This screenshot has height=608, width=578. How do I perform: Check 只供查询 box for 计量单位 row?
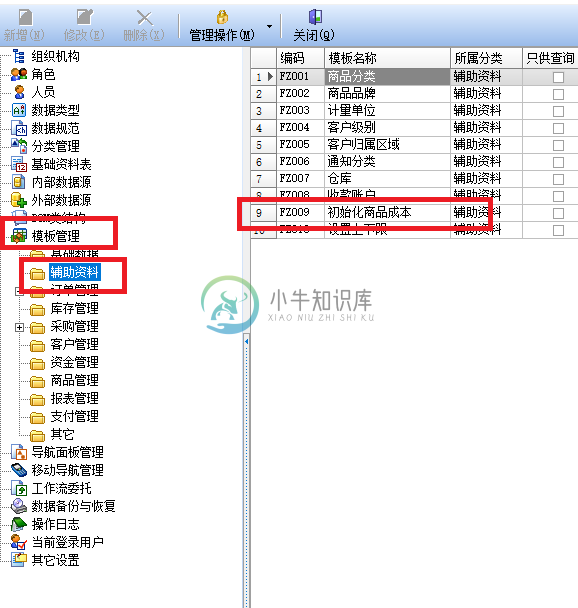(x=558, y=111)
